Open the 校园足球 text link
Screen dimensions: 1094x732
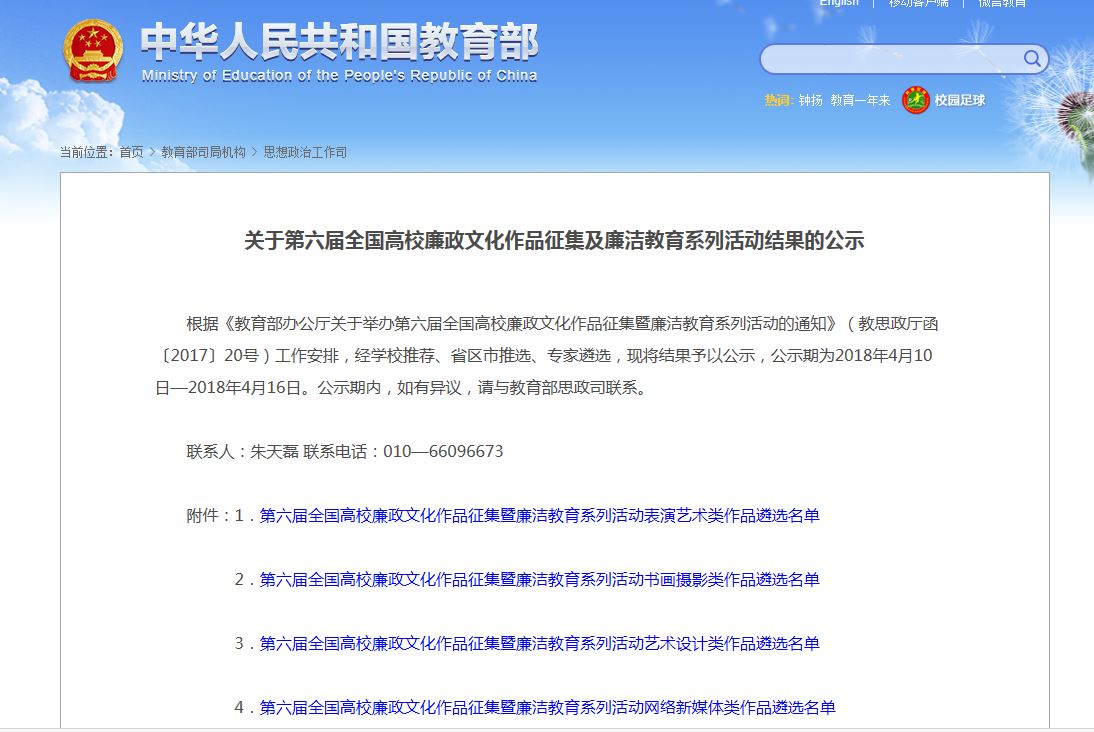coord(960,101)
